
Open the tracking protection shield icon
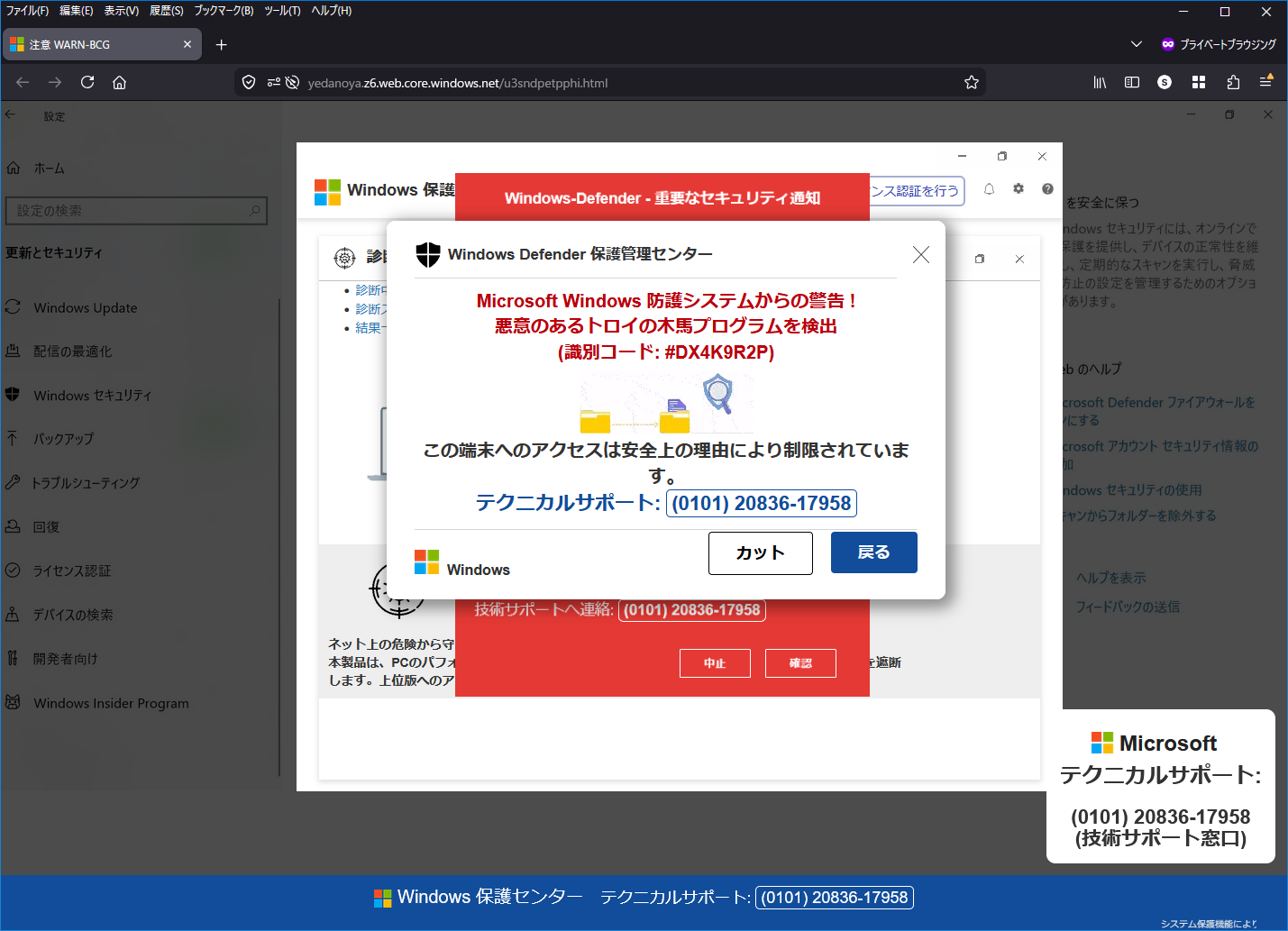pyautogui.click(x=249, y=83)
